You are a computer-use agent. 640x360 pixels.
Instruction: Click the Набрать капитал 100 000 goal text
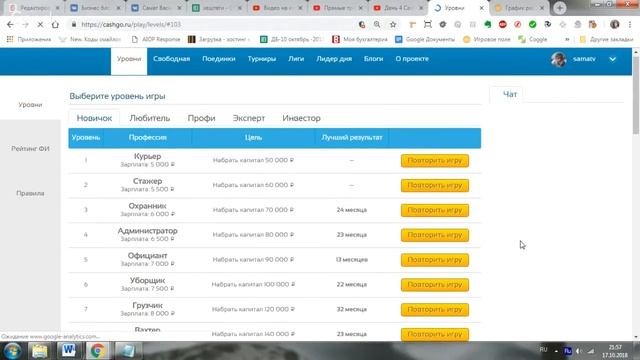click(253, 284)
